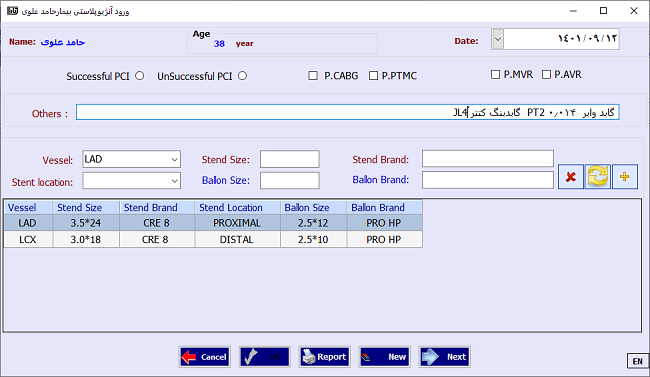Click the Others text field
650x377 pixels.
347,112
